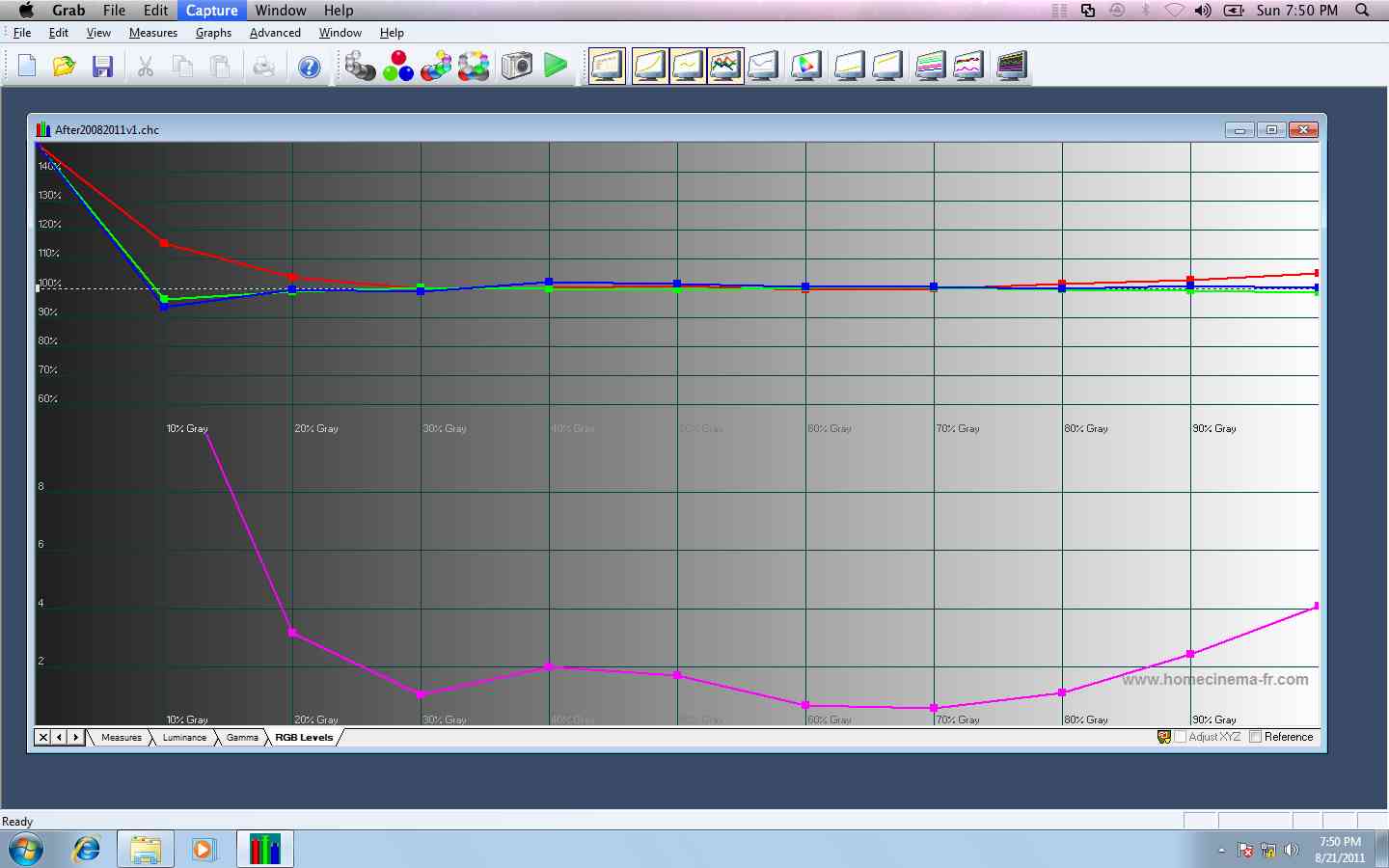The width and height of the screenshot is (1389, 868).
Task: Select the RGB Levels tab
Action: (x=304, y=738)
